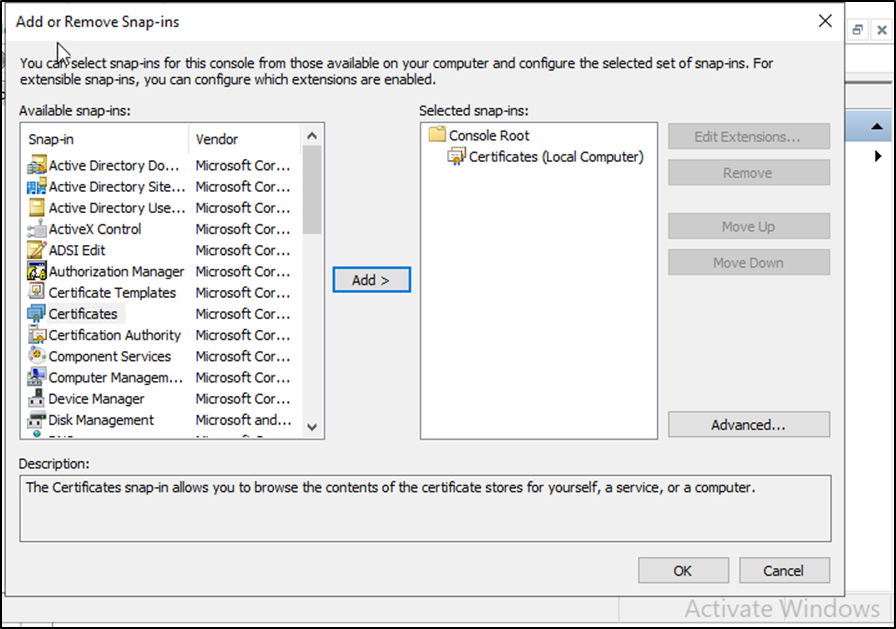Click the Add > button
896x629 pixels.
click(371, 280)
